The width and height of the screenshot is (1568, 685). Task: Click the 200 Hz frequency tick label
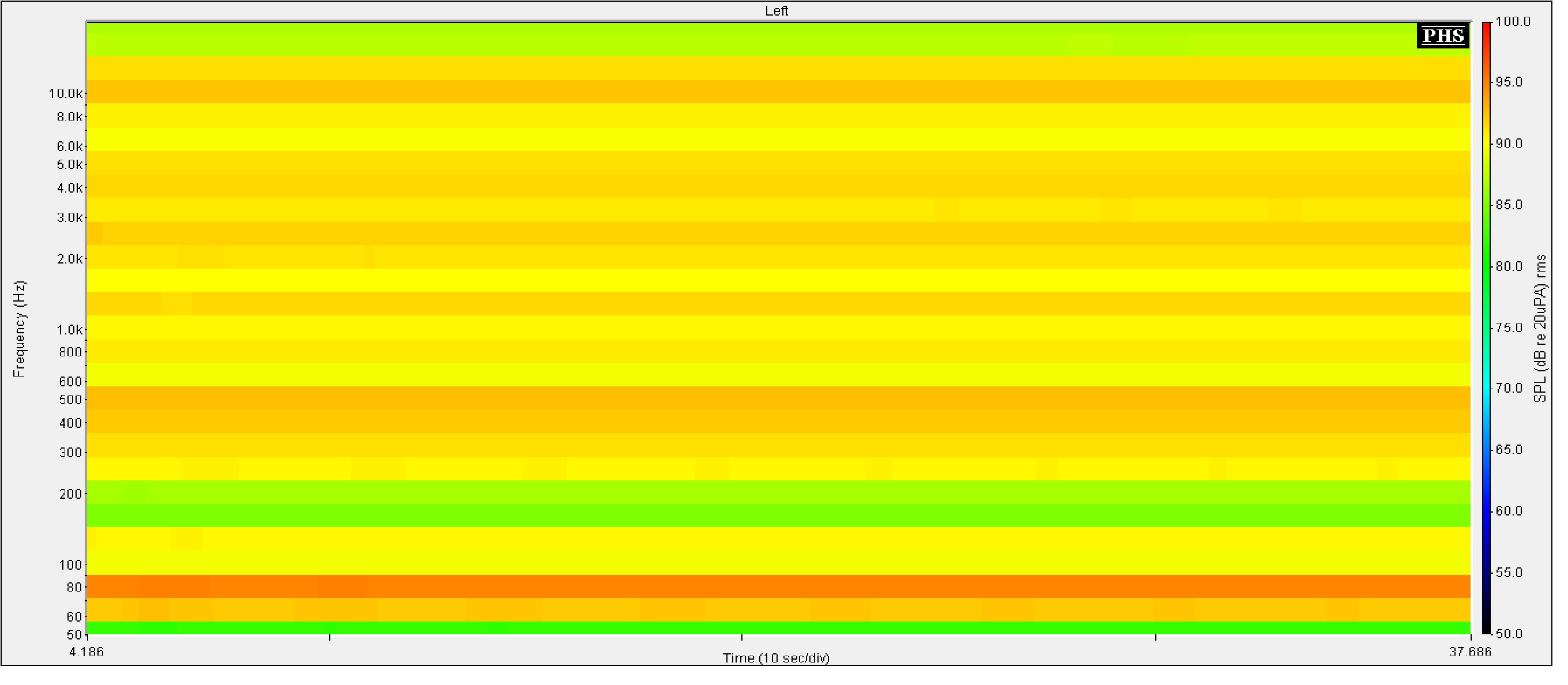coord(70,494)
